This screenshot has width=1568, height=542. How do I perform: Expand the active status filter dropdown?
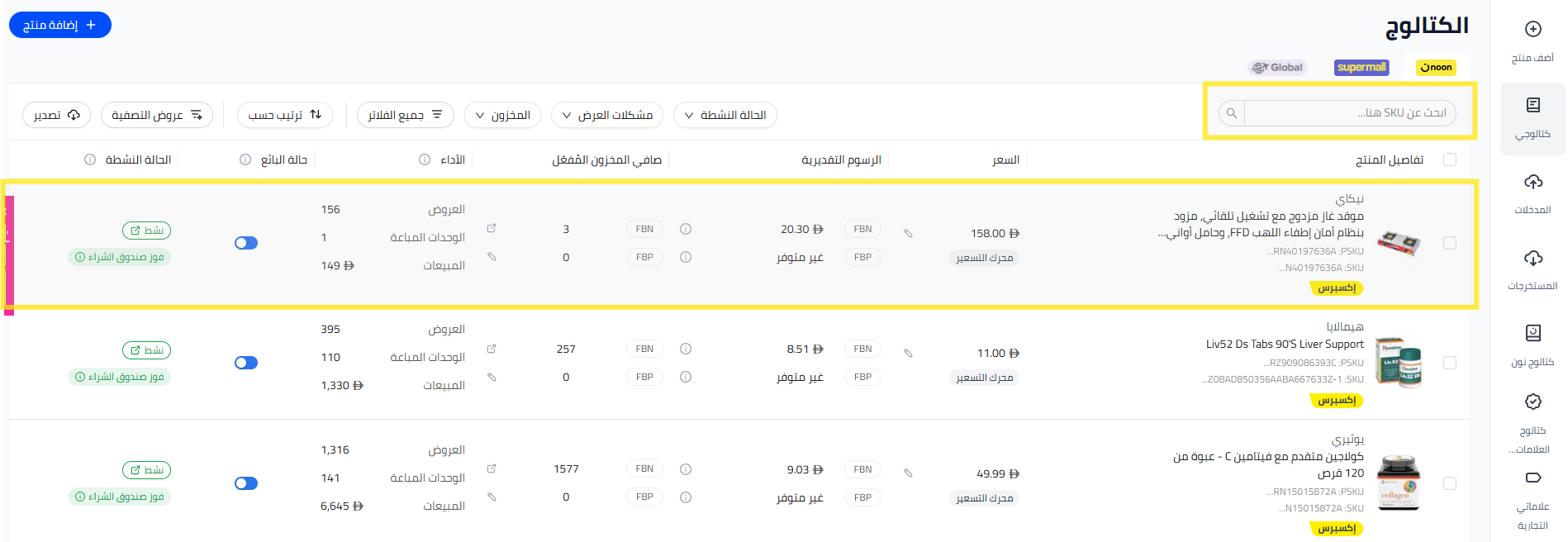tap(725, 115)
